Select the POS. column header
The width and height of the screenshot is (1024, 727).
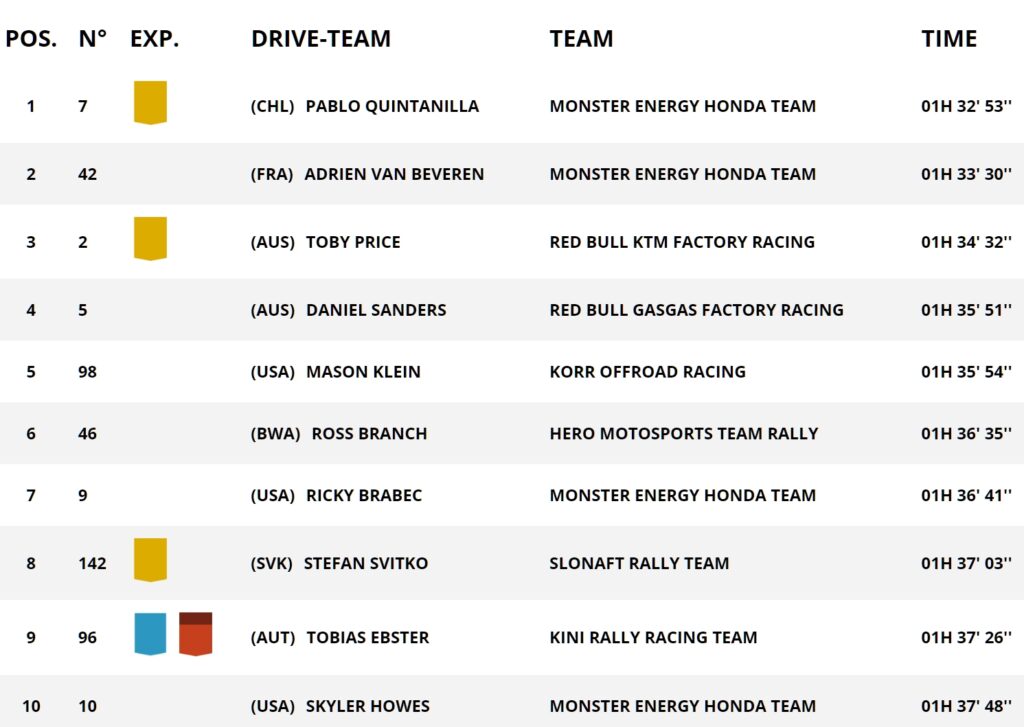(x=31, y=39)
